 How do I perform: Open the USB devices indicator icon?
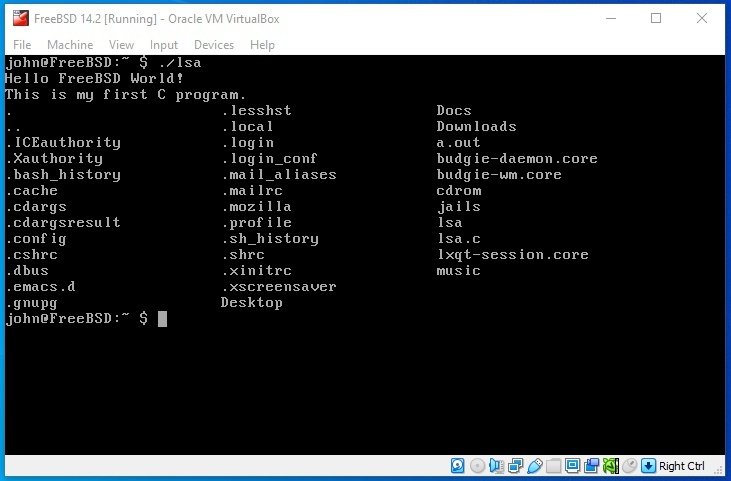pyautogui.click(x=534, y=466)
